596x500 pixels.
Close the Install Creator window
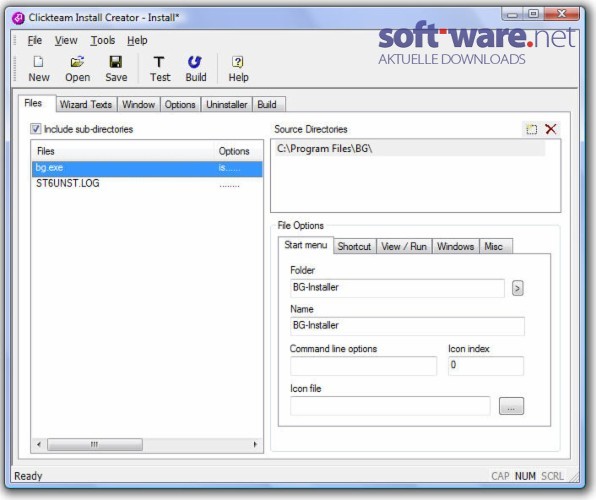click(x=562, y=14)
